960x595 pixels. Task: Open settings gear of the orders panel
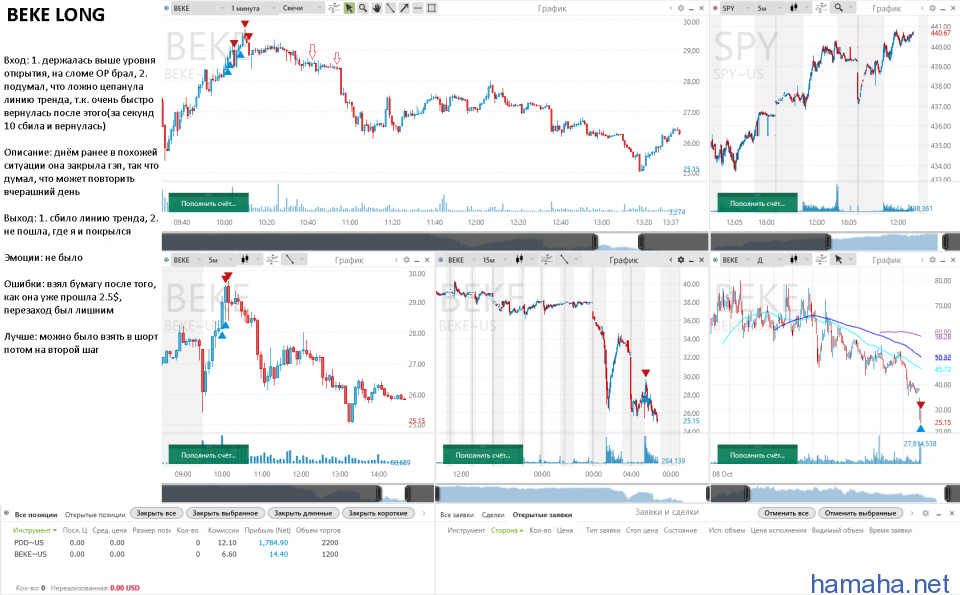(x=926, y=513)
